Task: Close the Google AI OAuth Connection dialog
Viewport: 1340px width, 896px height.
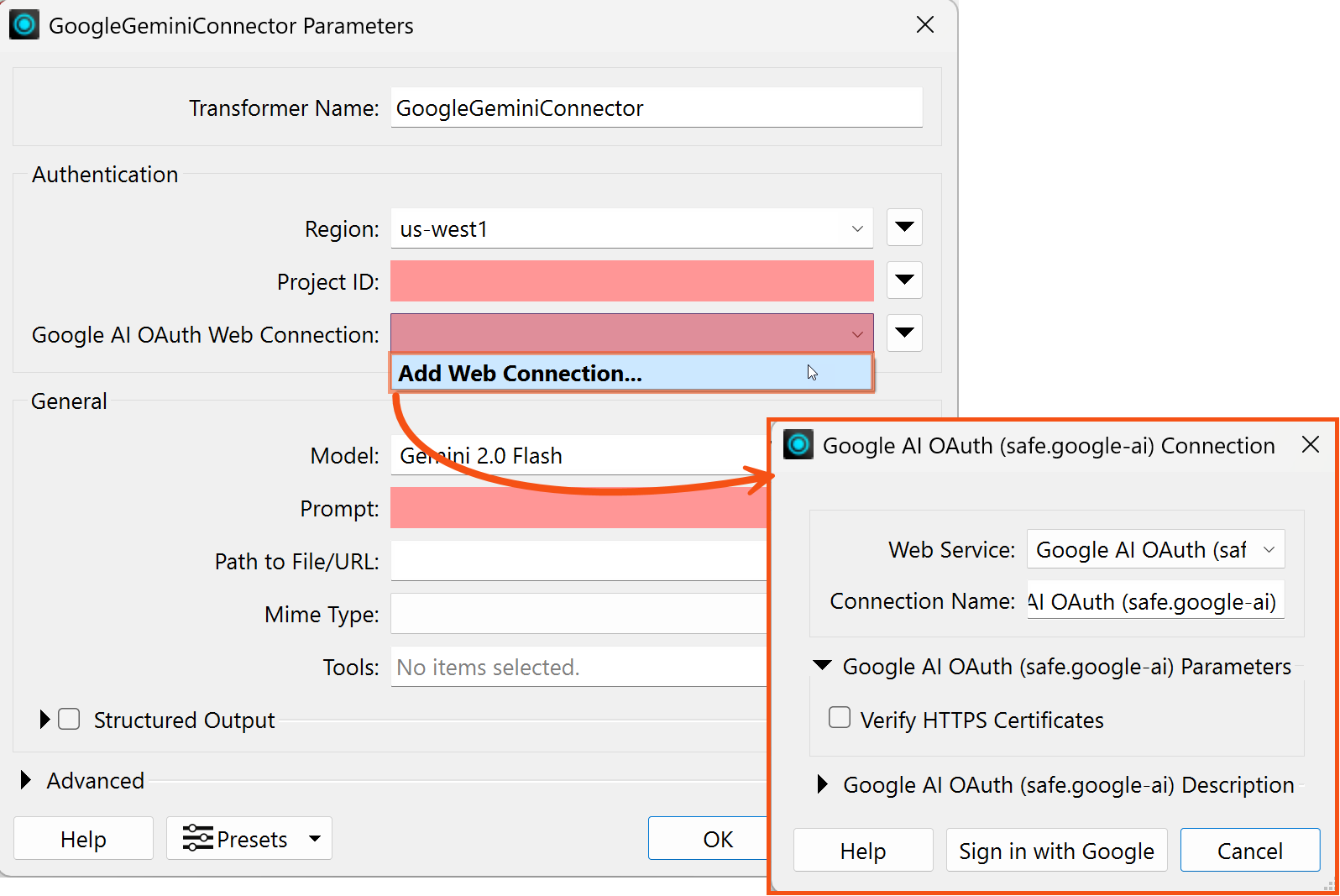Action: 1311,444
